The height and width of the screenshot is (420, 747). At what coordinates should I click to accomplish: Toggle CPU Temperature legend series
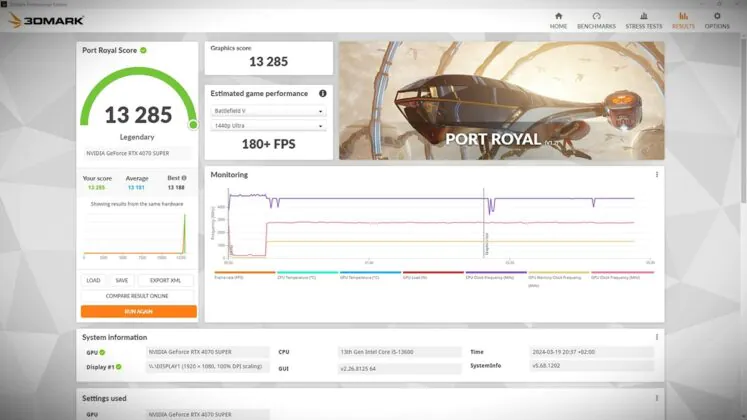307,275
